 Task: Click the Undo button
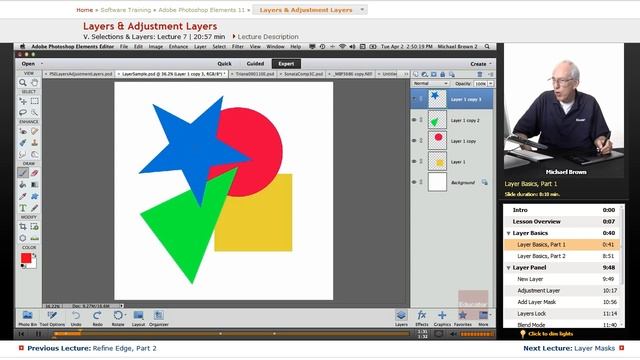[x=76, y=318]
